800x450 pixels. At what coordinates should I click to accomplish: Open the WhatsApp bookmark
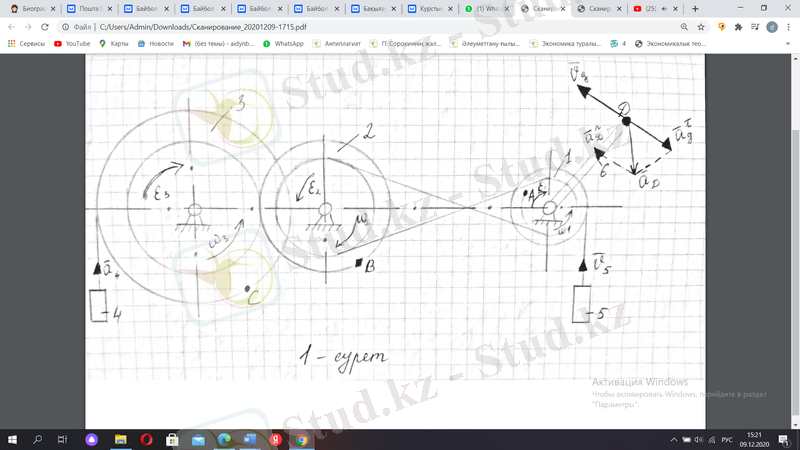coord(283,44)
